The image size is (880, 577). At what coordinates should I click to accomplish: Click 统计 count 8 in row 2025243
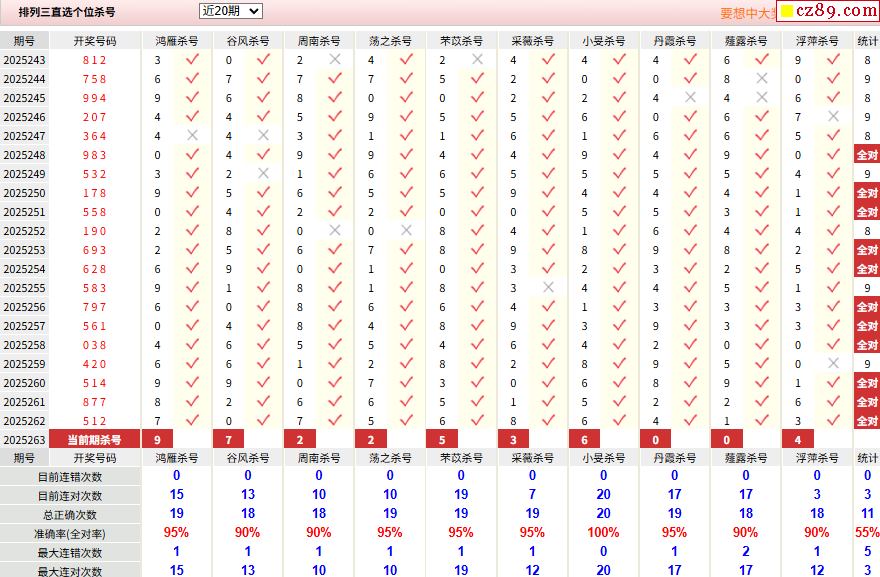(x=867, y=60)
